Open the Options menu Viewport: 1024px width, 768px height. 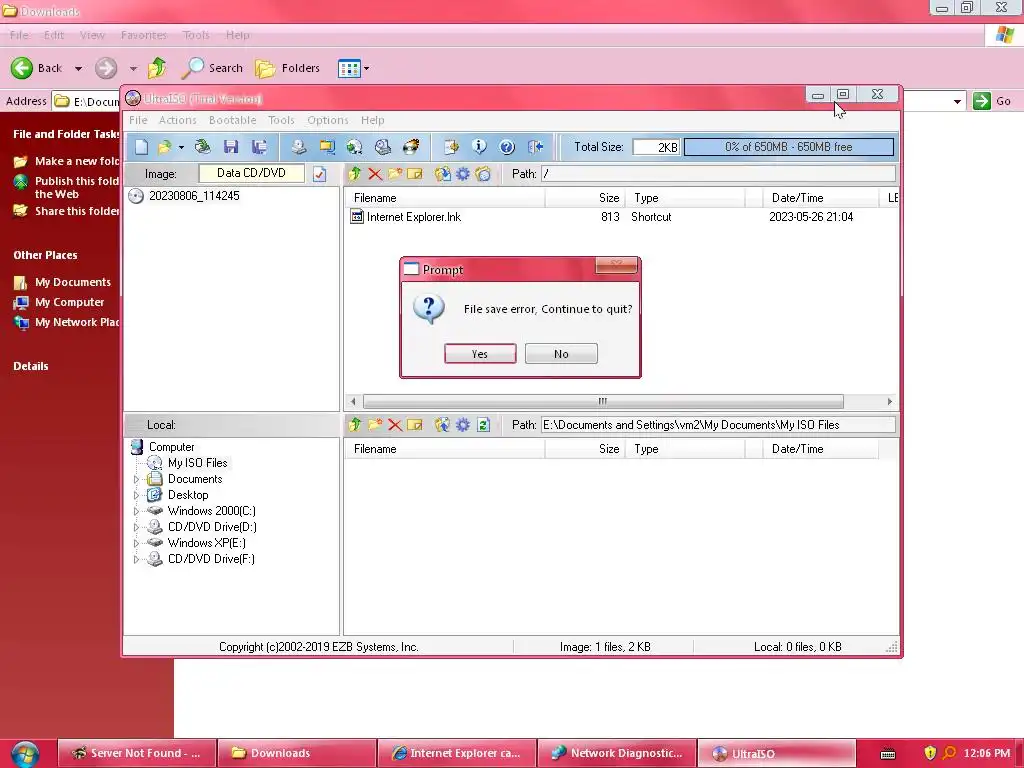coord(328,120)
